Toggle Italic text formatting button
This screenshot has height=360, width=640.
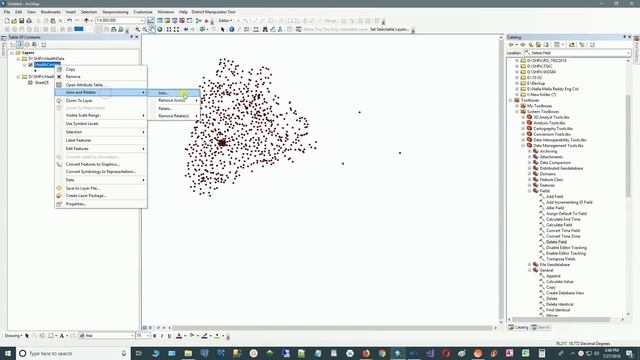click(162, 336)
